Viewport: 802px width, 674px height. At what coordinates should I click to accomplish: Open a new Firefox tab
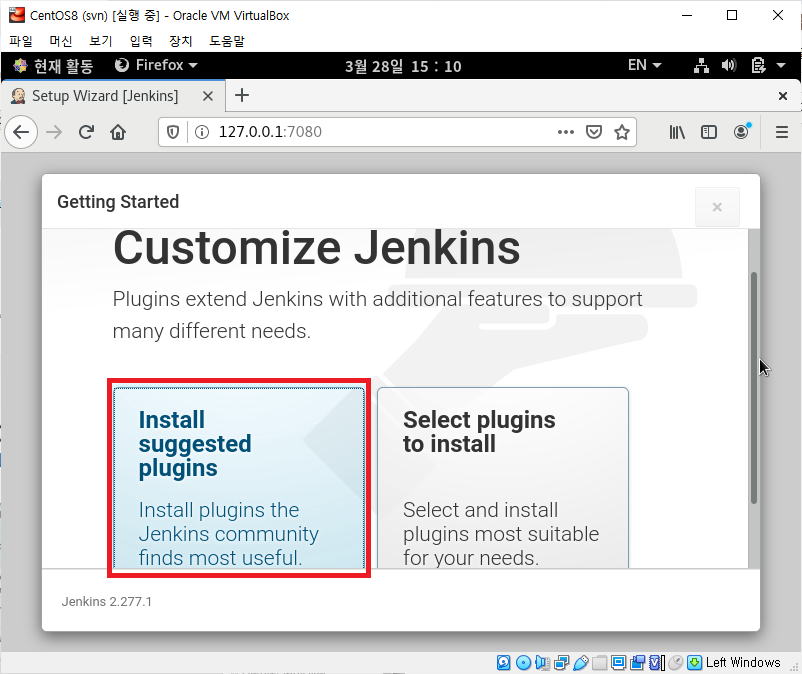(x=242, y=96)
